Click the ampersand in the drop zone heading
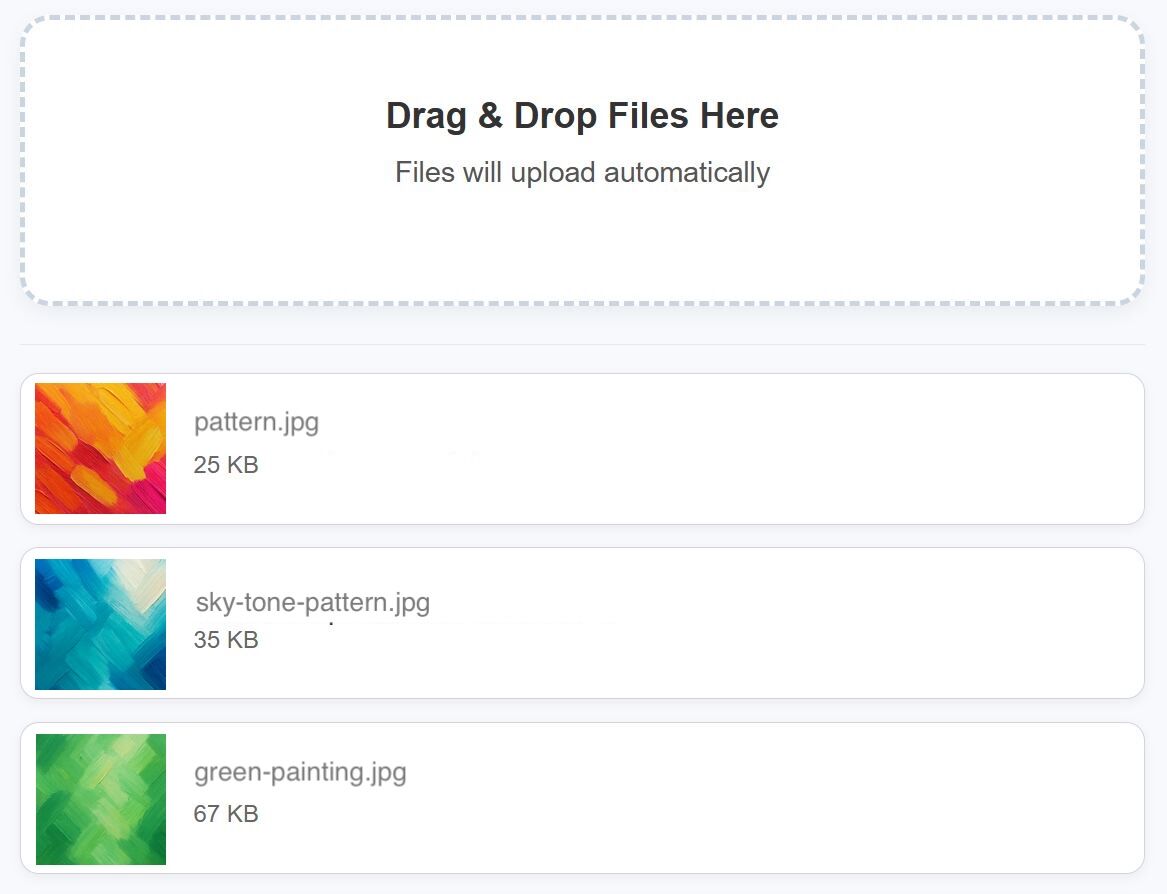Screen dimensions: 1167x894 [490, 116]
